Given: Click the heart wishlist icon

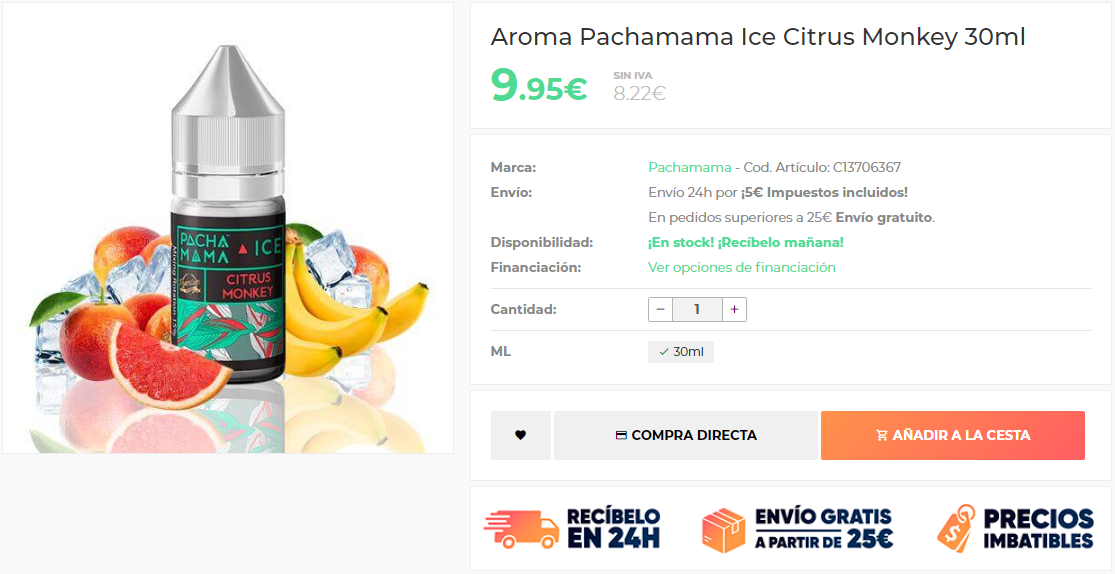Looking at the screenshot, I should pos(521,435).
